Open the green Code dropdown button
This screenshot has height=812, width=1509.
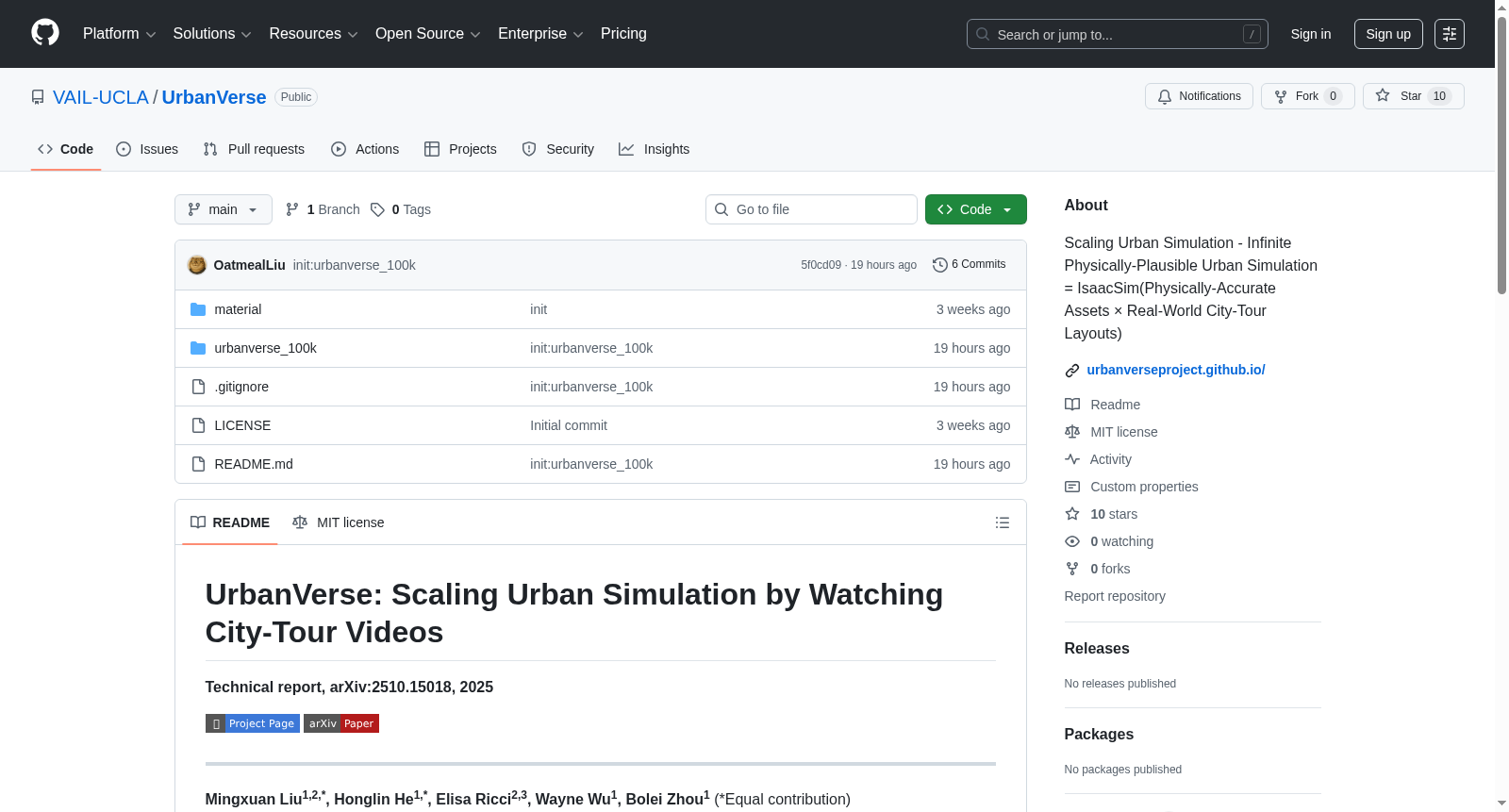975,209
